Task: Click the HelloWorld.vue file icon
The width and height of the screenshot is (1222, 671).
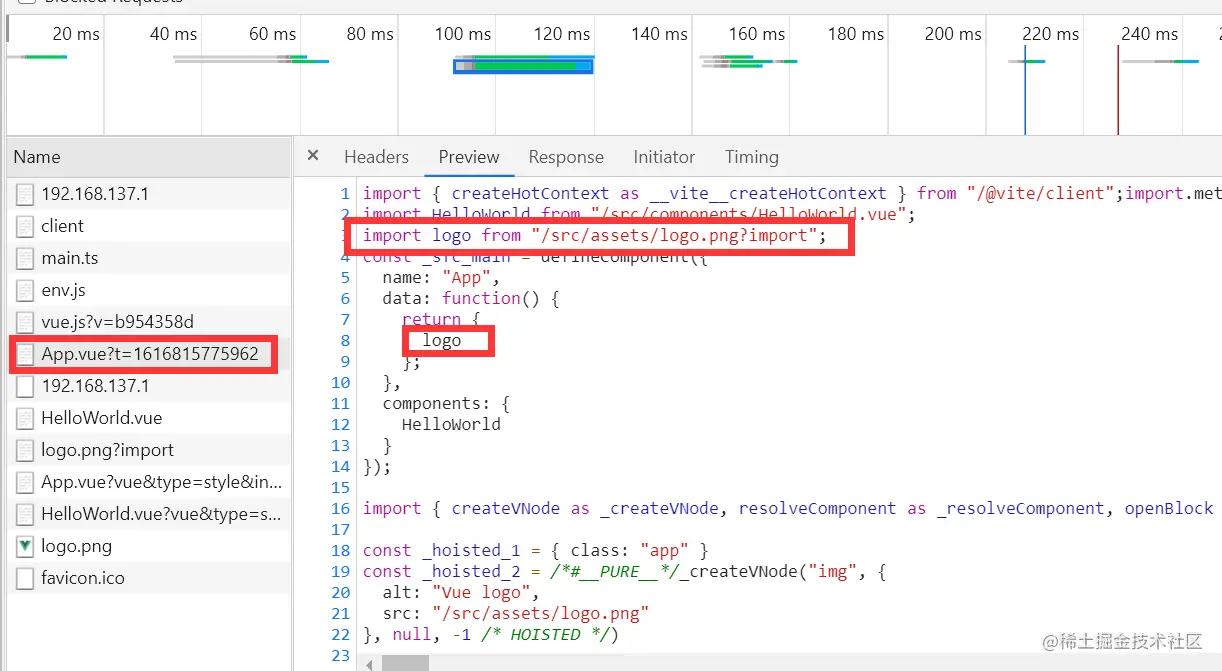Action: tap(24, 418)
